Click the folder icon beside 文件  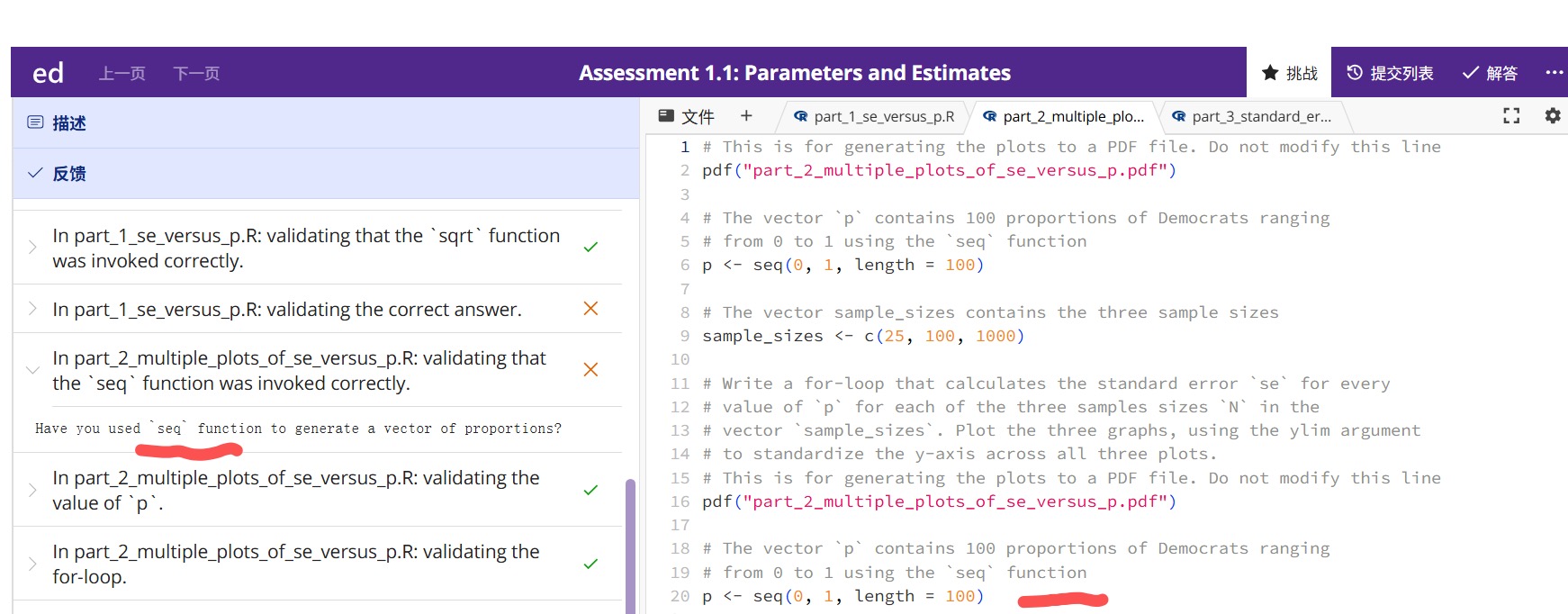666,115
